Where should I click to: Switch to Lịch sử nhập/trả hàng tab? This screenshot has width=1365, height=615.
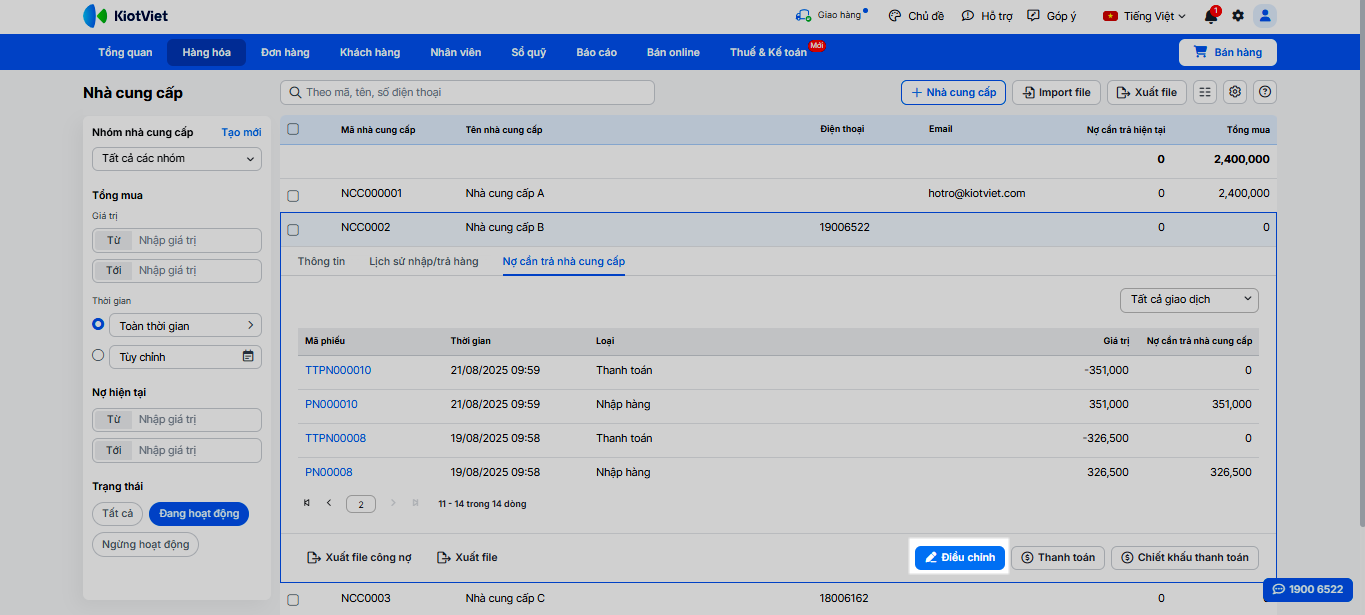423,261
